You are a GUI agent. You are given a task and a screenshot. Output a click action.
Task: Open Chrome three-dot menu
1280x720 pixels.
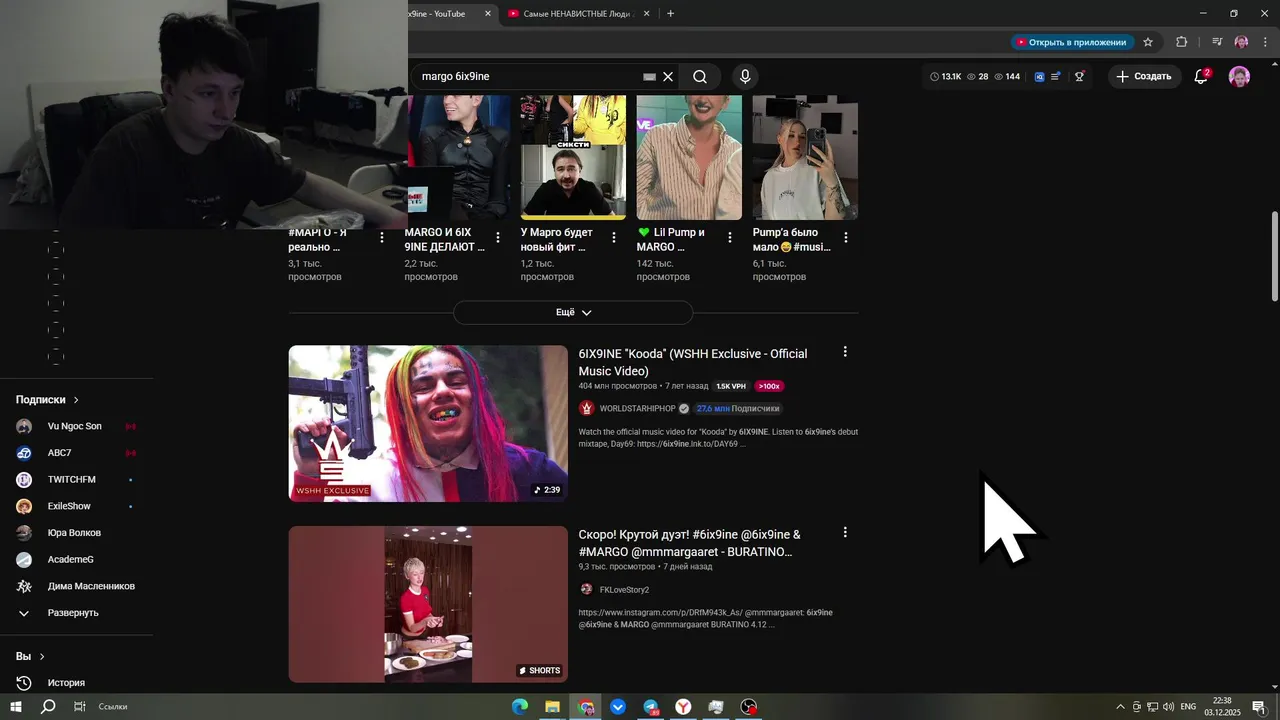(1266, 42)
